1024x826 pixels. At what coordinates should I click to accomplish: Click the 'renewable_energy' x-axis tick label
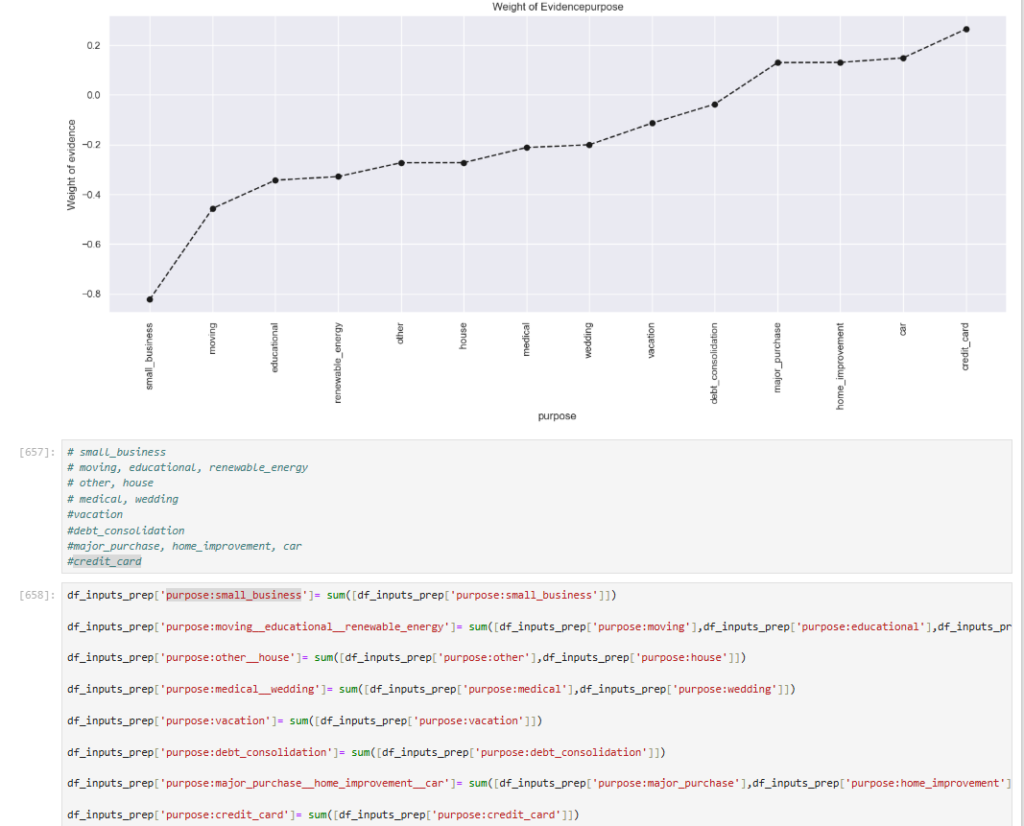coord(339,362)
